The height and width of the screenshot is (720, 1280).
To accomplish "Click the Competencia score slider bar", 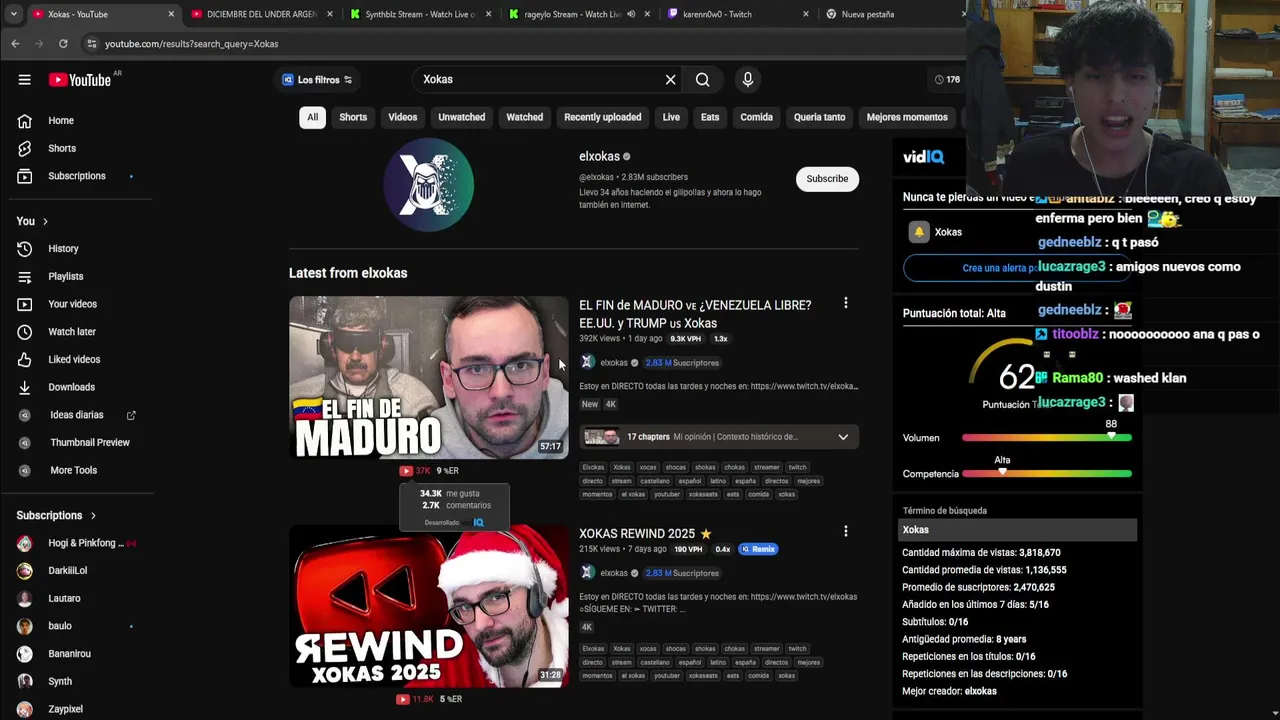I will (x=1047, y=474).
